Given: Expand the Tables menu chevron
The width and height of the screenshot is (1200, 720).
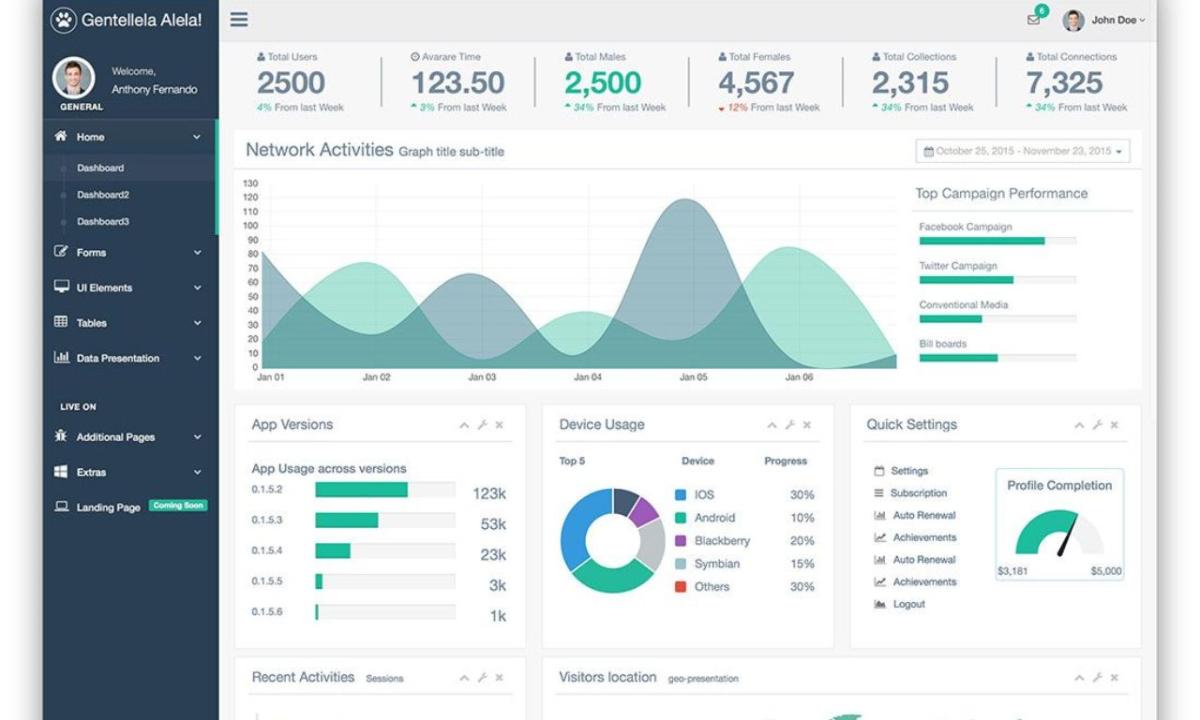Looking at the screenshot, I should pos(197,323).
